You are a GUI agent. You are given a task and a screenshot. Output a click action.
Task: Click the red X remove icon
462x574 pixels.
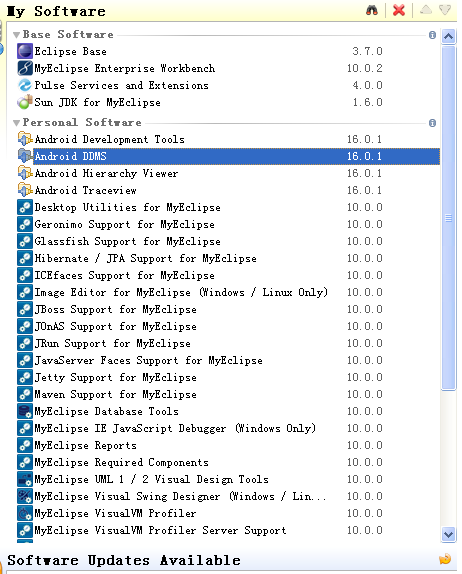[399, 10]
